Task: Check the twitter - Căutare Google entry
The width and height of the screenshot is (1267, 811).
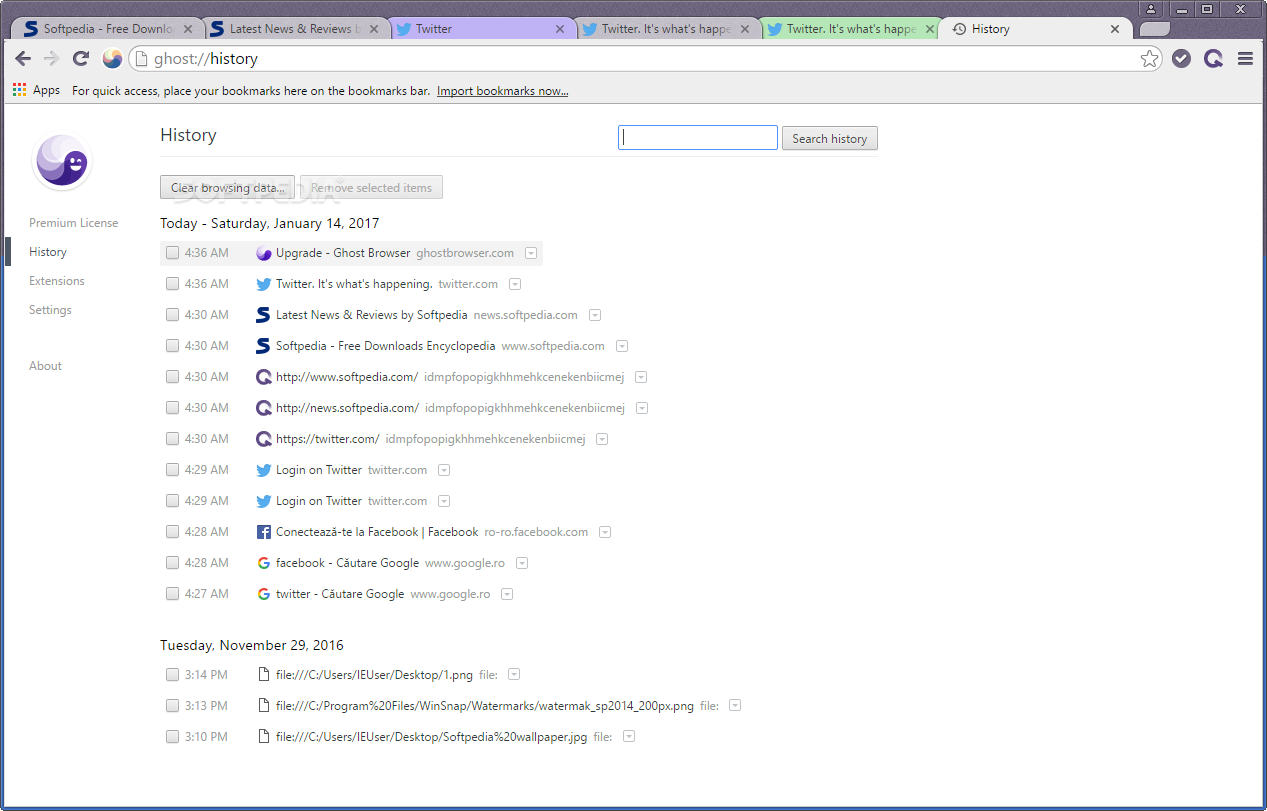Action: point(173,594)
